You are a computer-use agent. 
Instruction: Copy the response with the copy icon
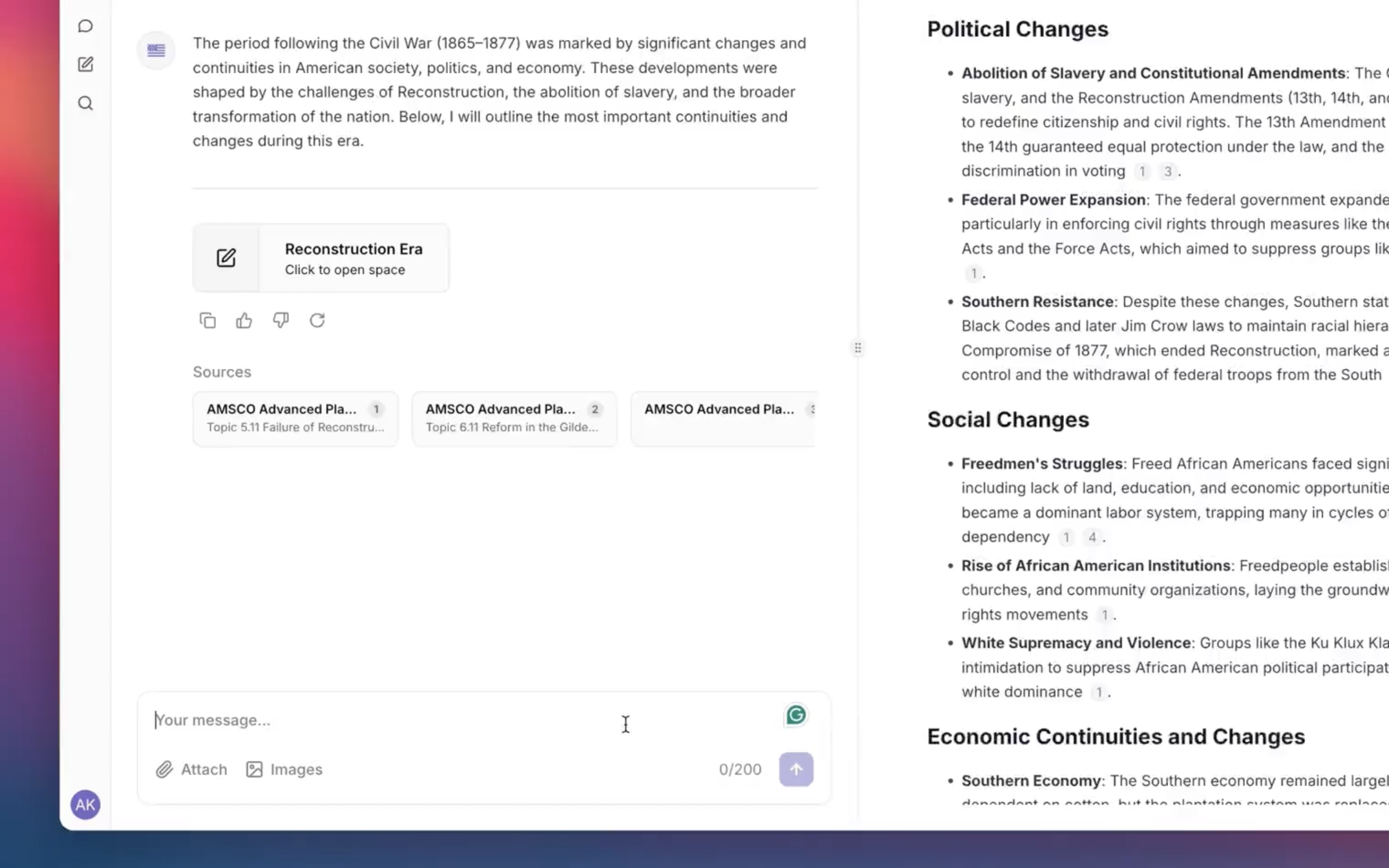(x=208, y=320)
